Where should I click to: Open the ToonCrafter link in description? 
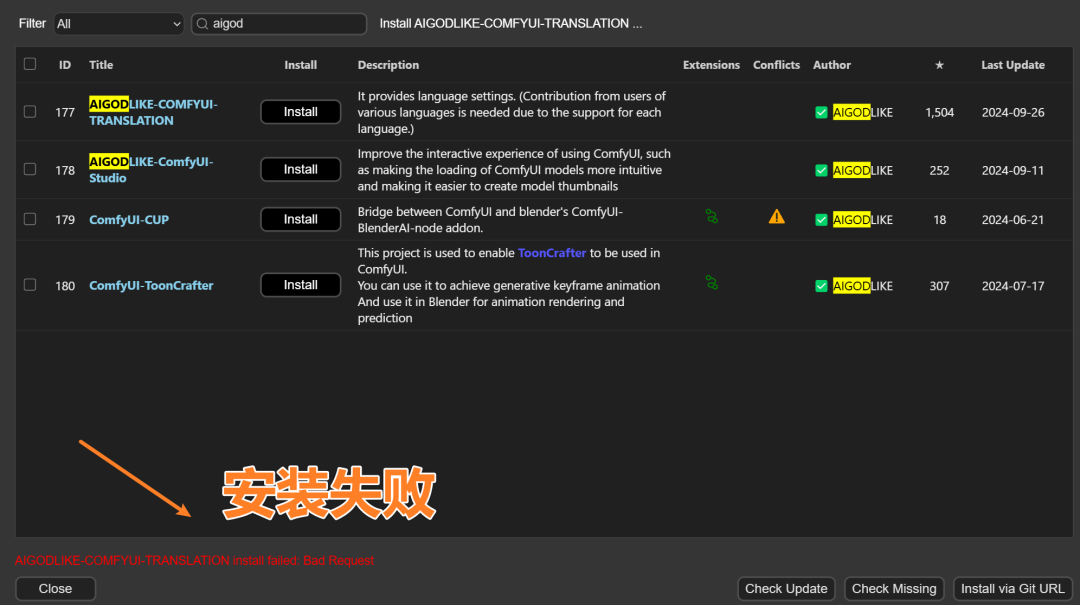click(x=552, y=253)
